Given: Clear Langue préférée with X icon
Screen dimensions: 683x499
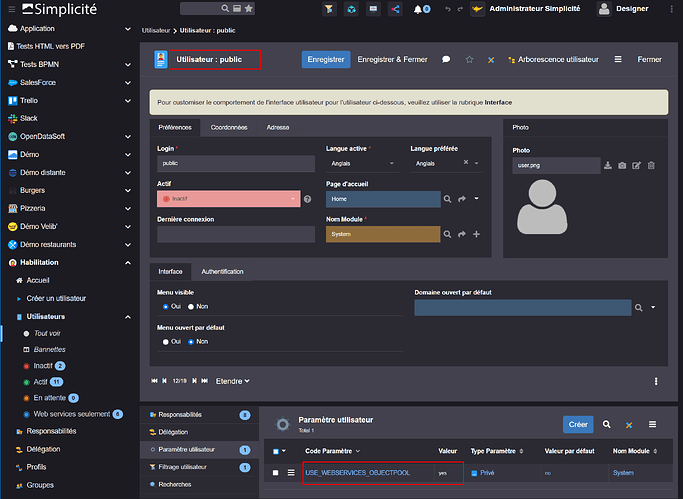Looking at the screenshot, I should pos(466,162).
